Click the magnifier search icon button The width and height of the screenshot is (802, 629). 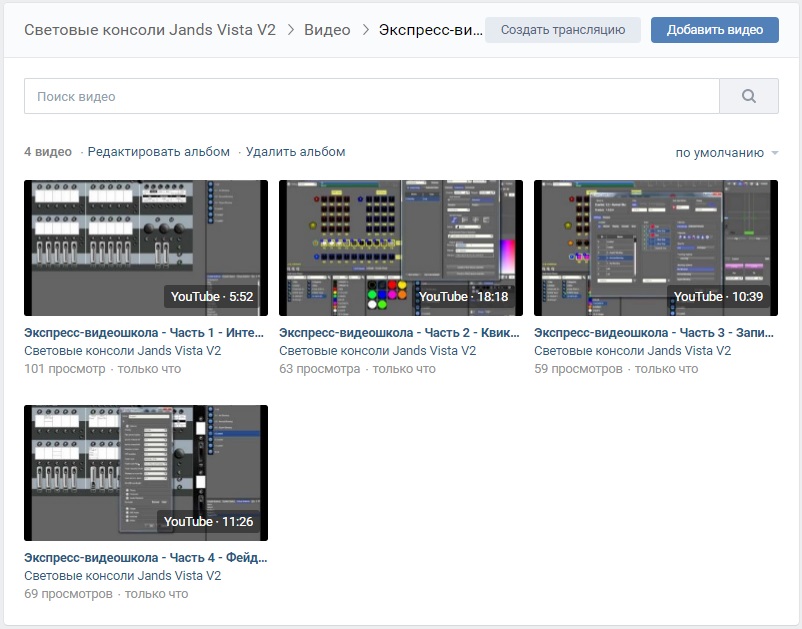point(748,96)
